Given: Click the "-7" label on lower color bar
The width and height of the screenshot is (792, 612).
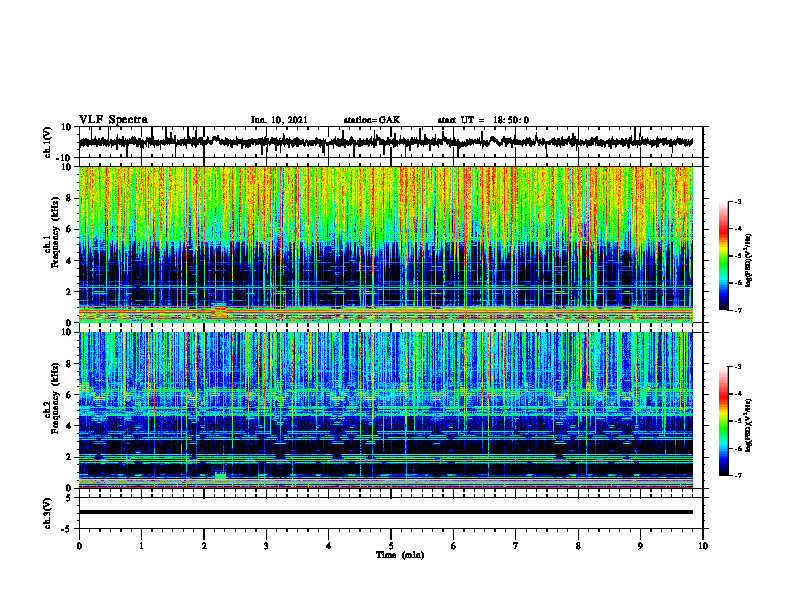Looking at the screenshot, I should 736,476.
